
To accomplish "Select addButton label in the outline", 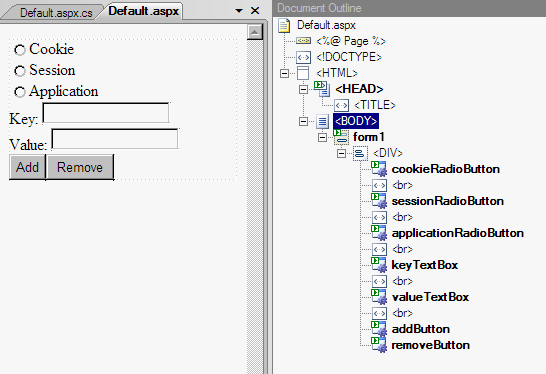I will [x=421, y=329].
